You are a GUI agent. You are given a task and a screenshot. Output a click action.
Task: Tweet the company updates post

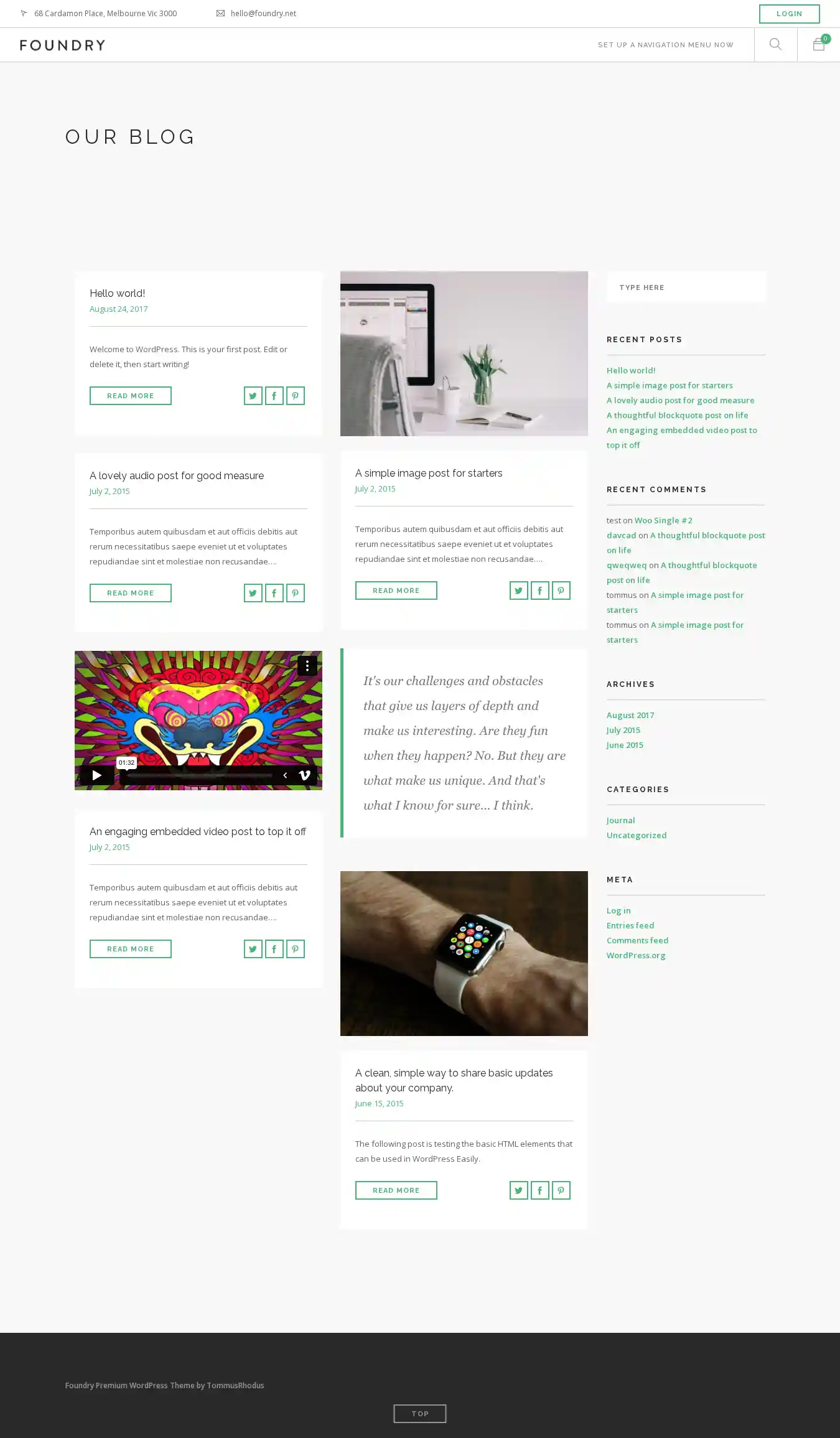(x=518, y=1190)
